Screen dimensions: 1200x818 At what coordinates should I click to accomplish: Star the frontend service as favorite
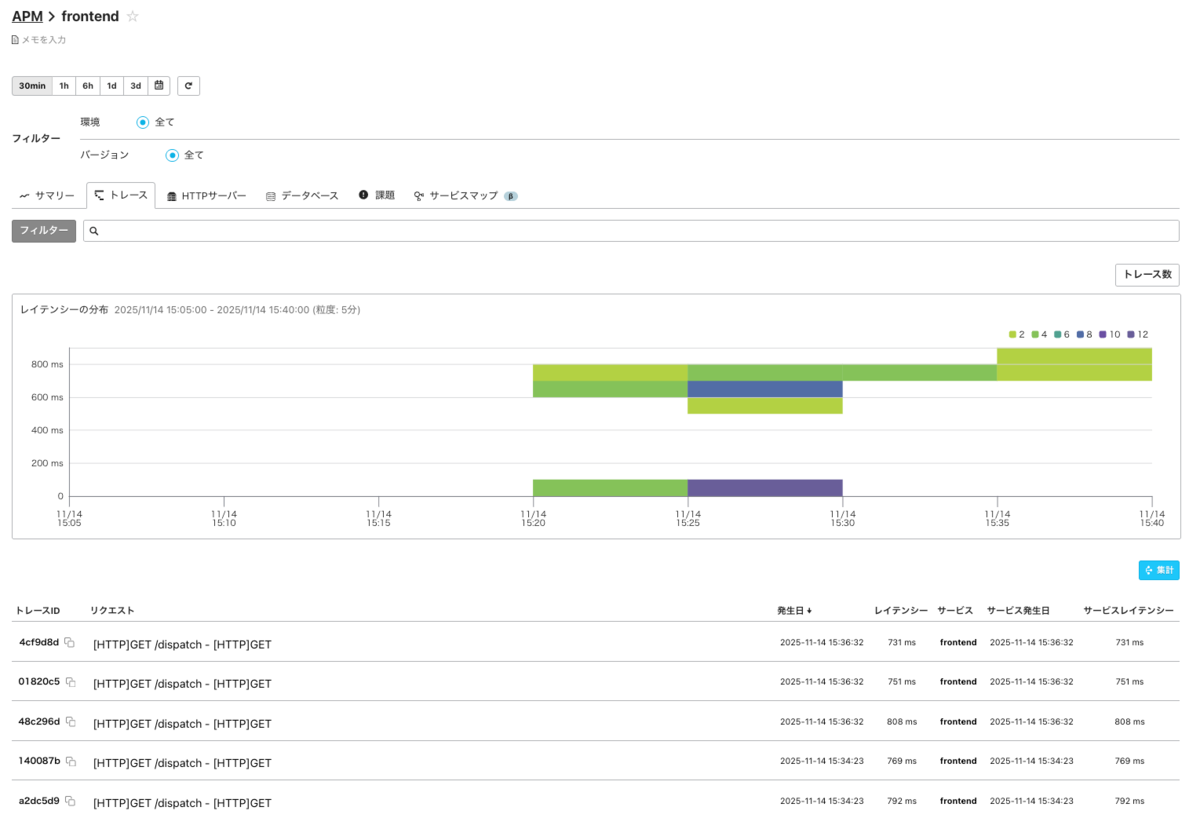(132, 16)
